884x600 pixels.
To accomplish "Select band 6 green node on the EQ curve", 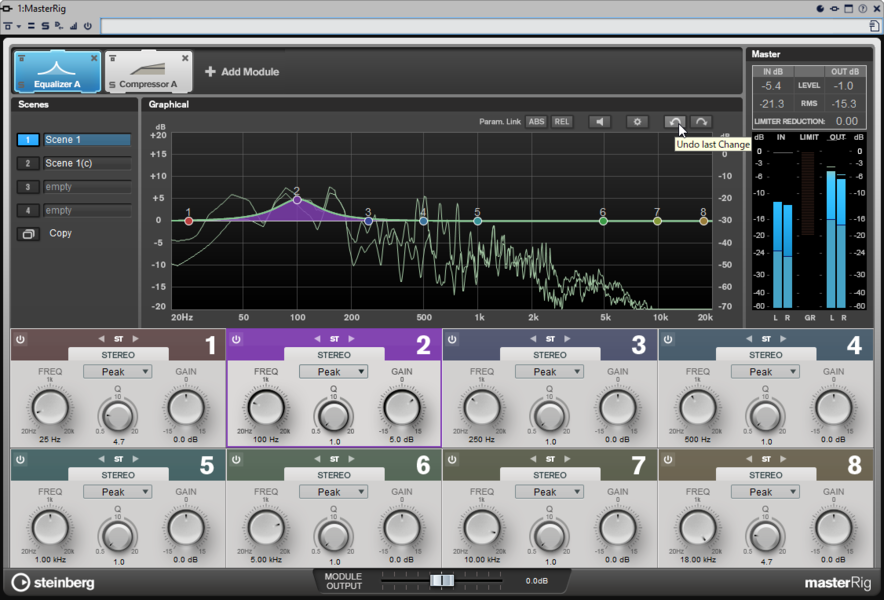I will [x=603, y=221].
